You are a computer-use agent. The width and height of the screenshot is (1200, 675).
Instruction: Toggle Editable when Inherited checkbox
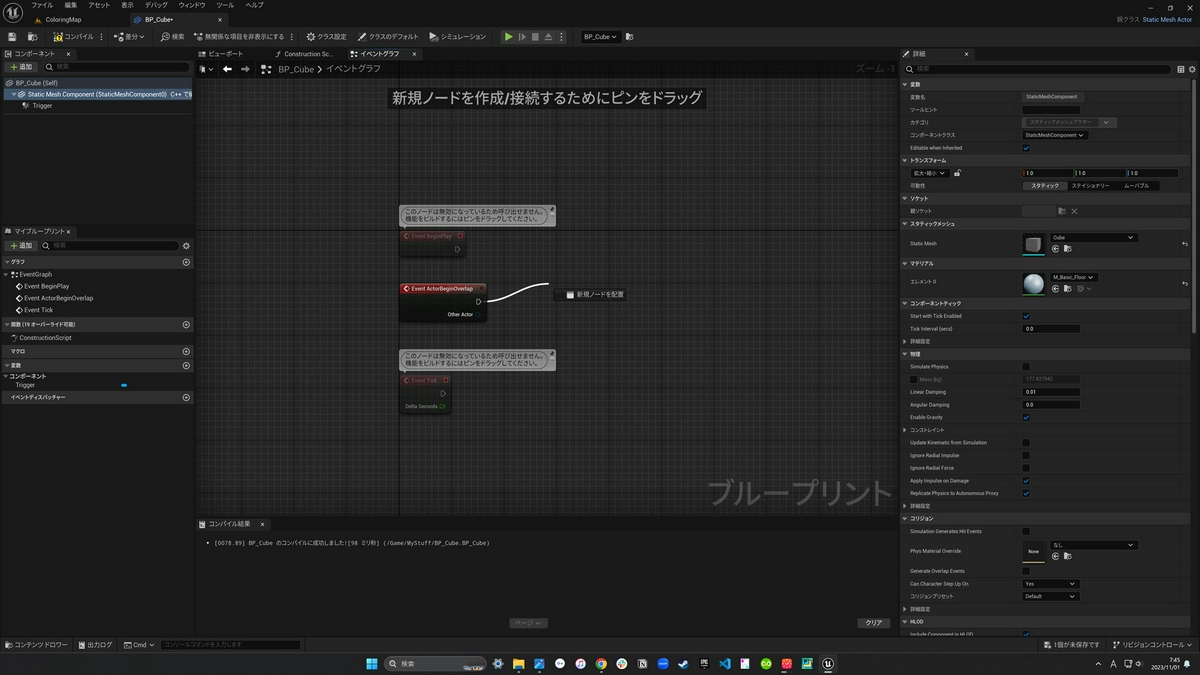pos(1026,147)
